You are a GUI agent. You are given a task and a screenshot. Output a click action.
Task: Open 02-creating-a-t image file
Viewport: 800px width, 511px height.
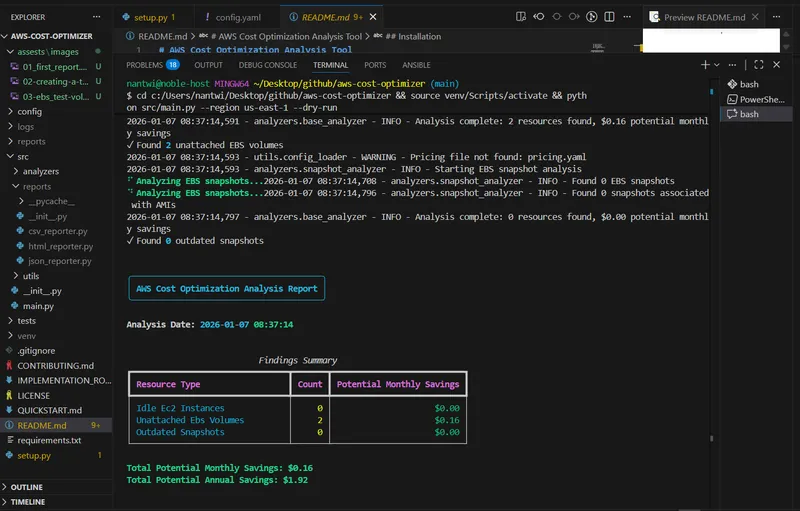coord(56,81)
